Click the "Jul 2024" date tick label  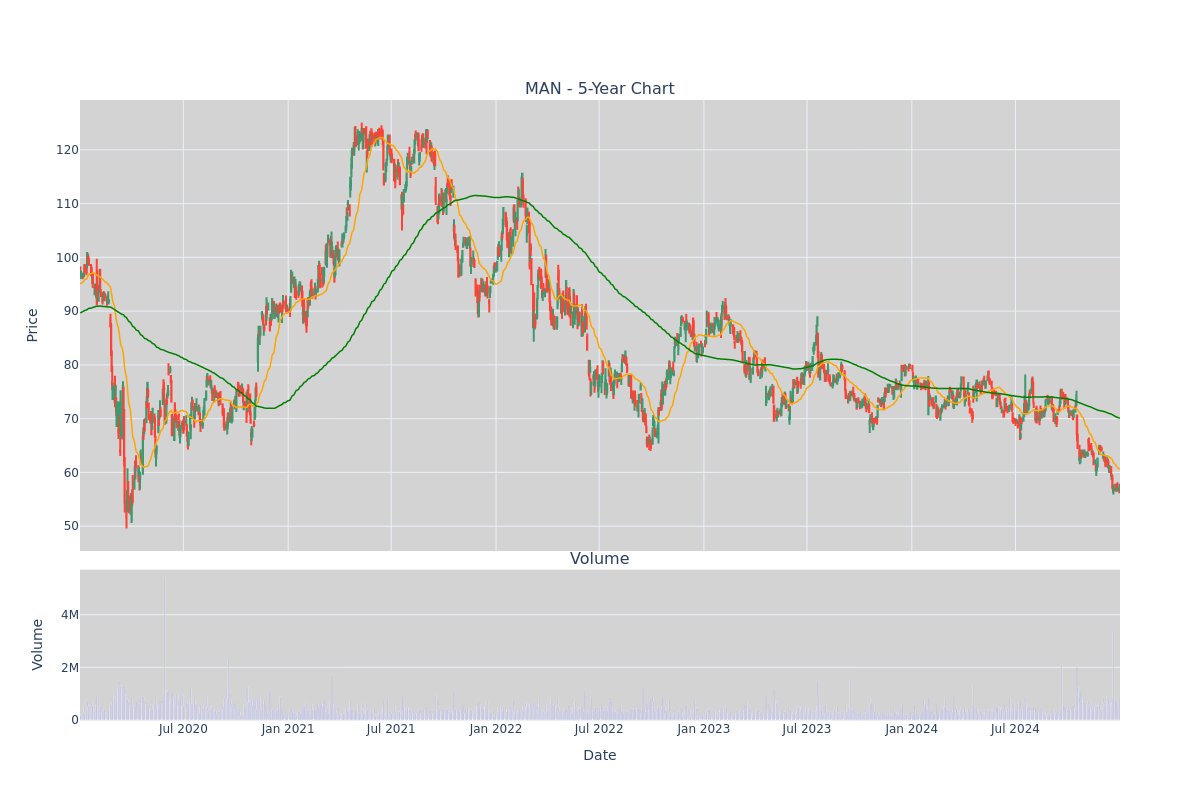1015,729
